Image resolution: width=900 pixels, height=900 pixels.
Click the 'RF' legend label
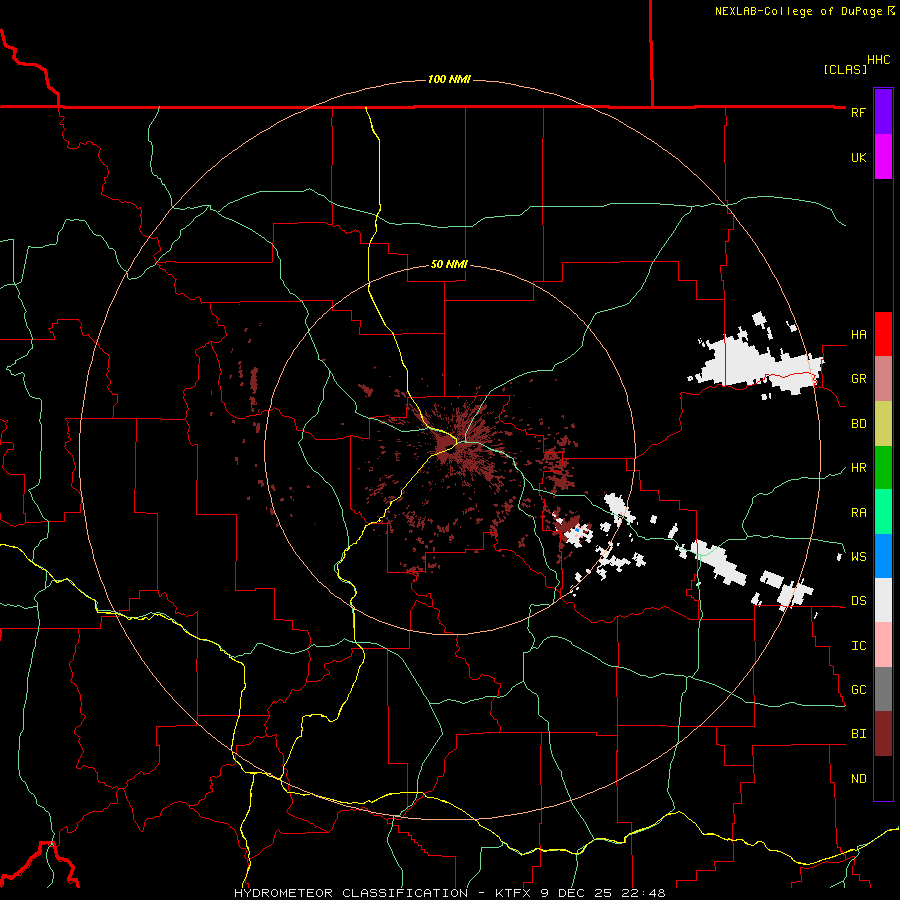tap(858, 112)
